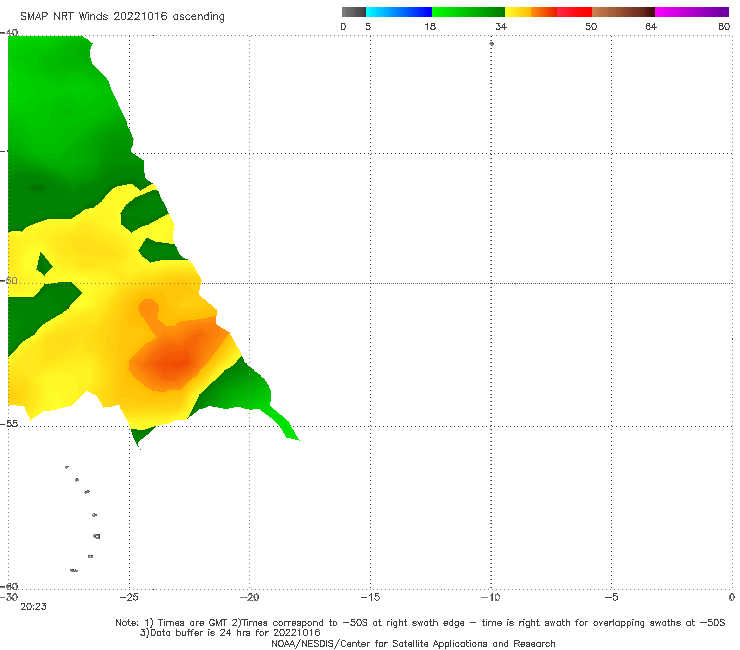
Task: Click the NOAA/NESDIS credit line
Action: pos(413,643)
